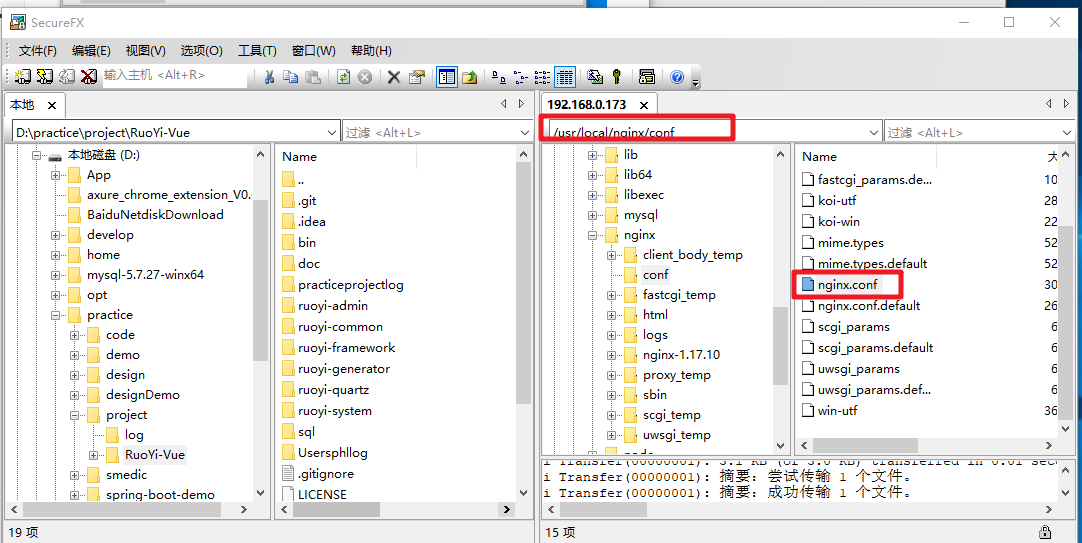This screenshot has width=1082, height=543.
Task: Open the 工具(T) menu
Action: (257, 50)
